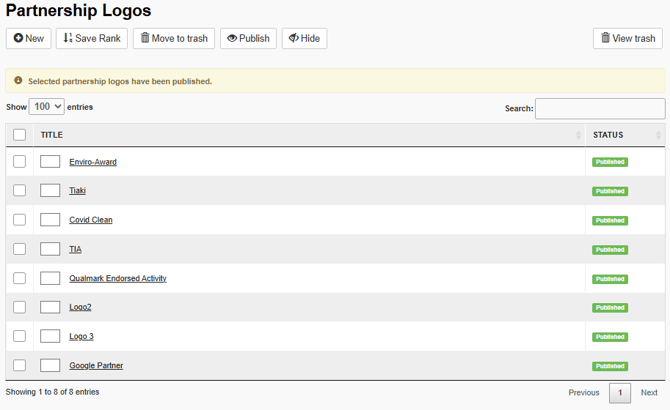Open the Show entries dropdown
670x410 pixels.
47,106
